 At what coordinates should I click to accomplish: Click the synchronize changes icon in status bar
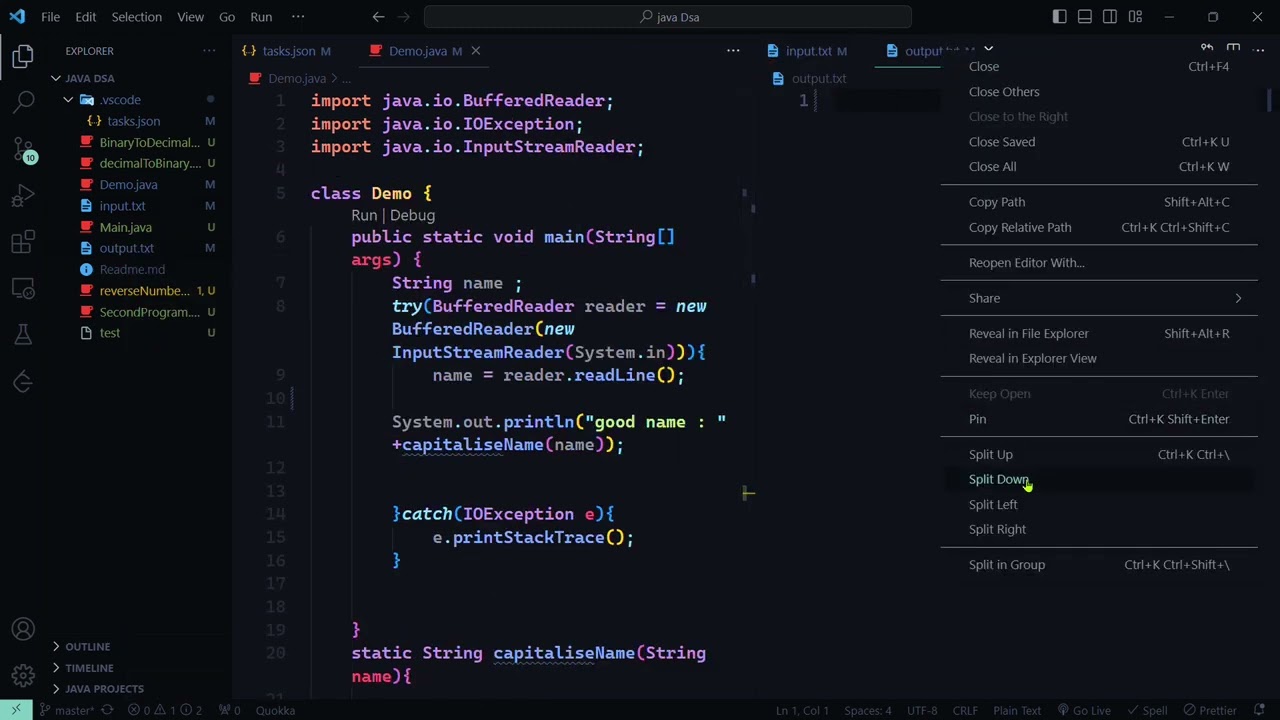(109, 710)
